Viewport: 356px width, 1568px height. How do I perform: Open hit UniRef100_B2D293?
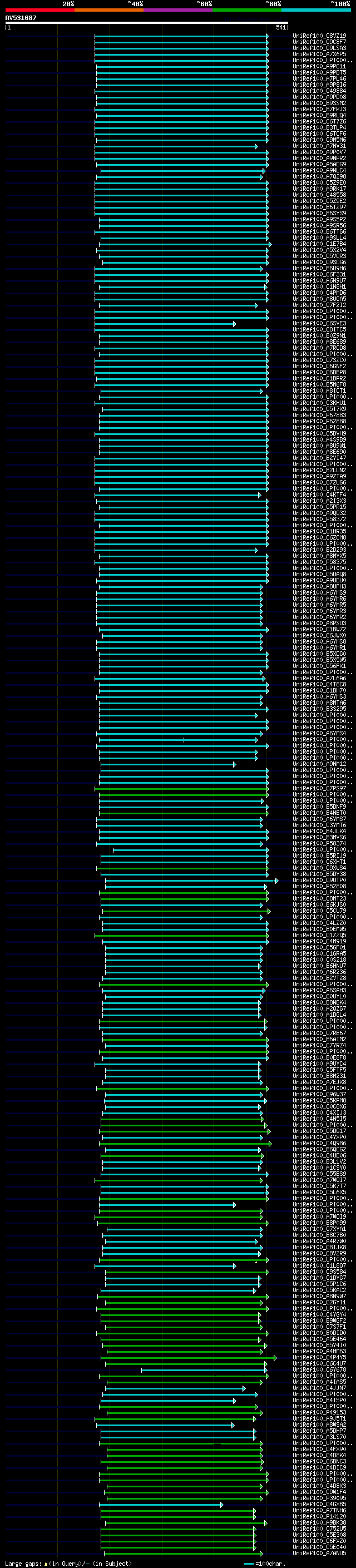319,550
